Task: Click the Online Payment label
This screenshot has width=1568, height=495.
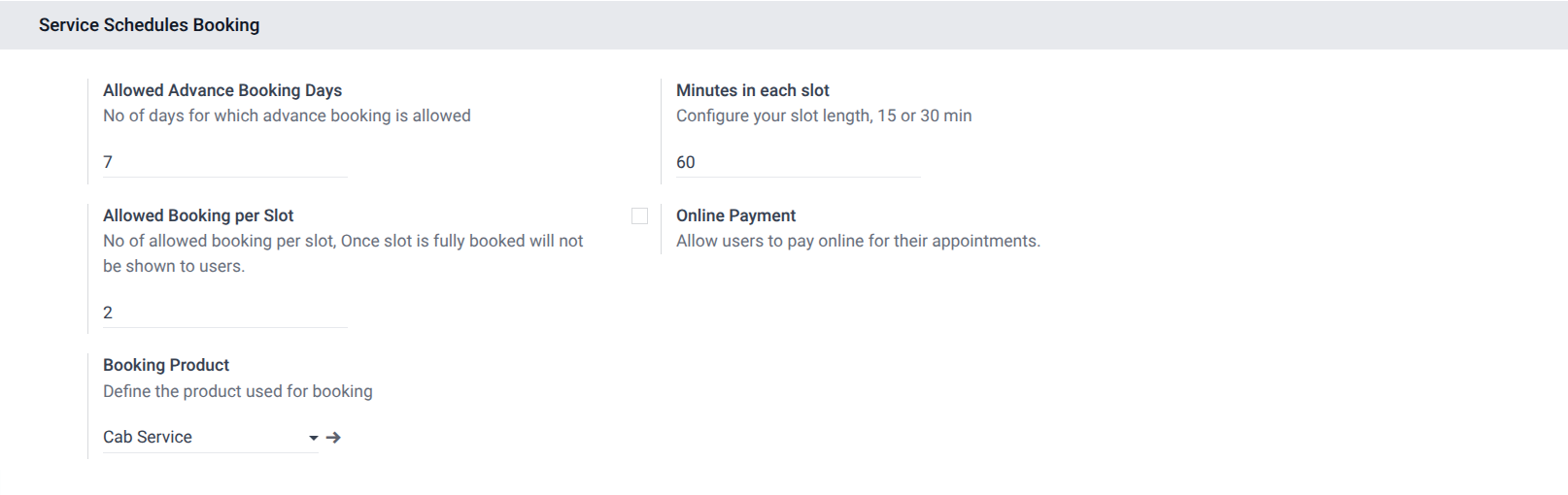Action: pos(735,215)
